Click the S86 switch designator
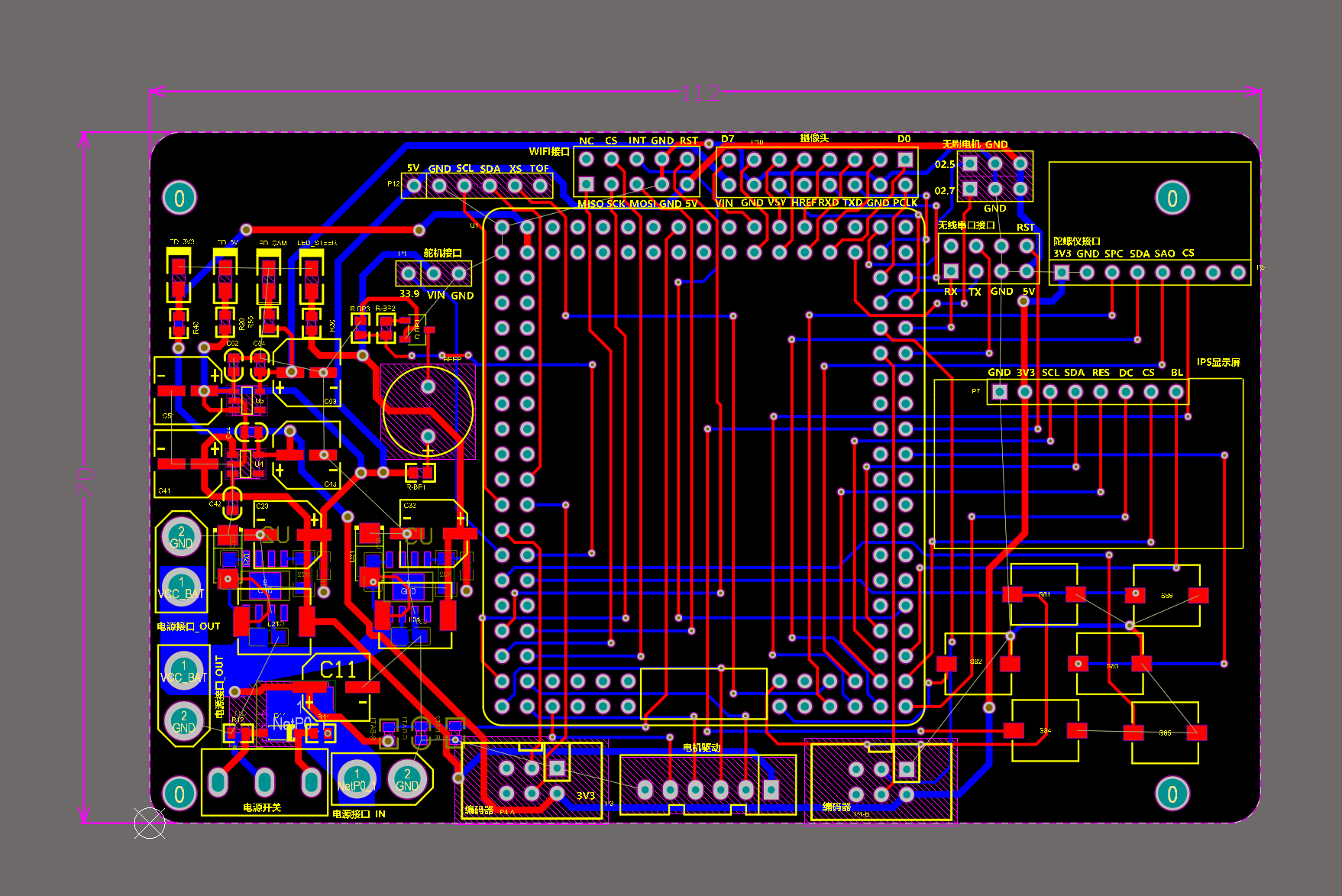The width and height of the screenshot is (1342, 896). [1166, 595]
